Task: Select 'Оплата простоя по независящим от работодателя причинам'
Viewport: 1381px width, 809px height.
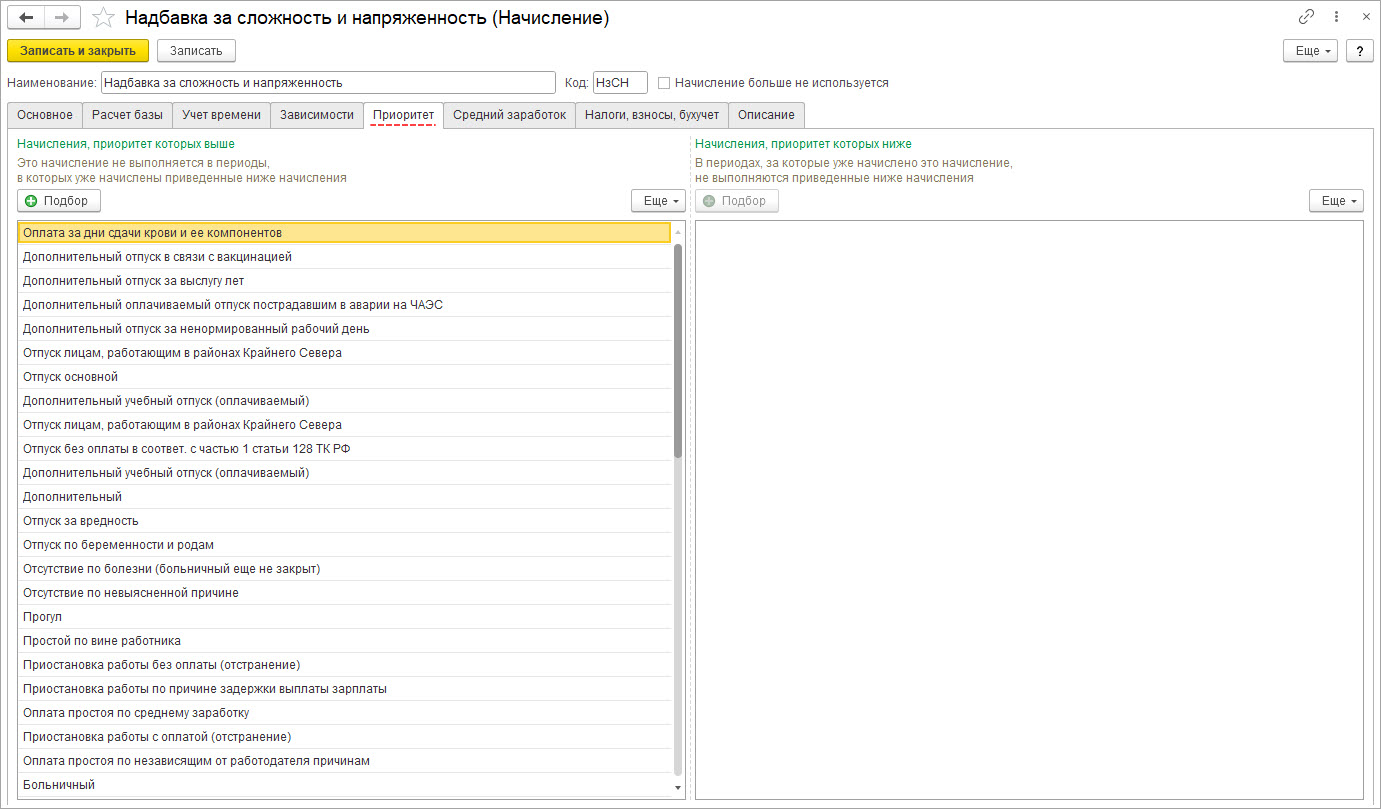Action: pos(344,761)
